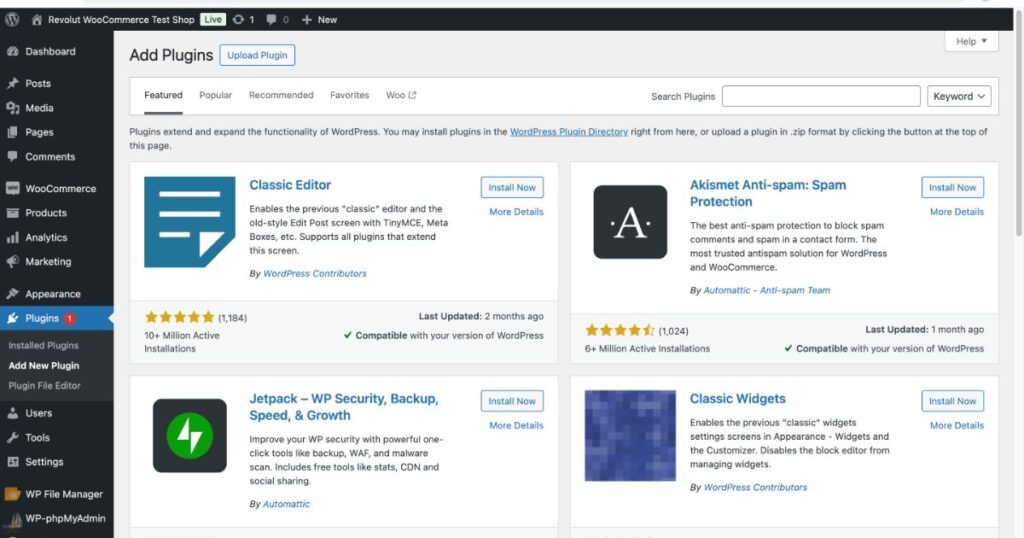Click the Classic Widgets plugin thumbnail

(x=630, y=435)
